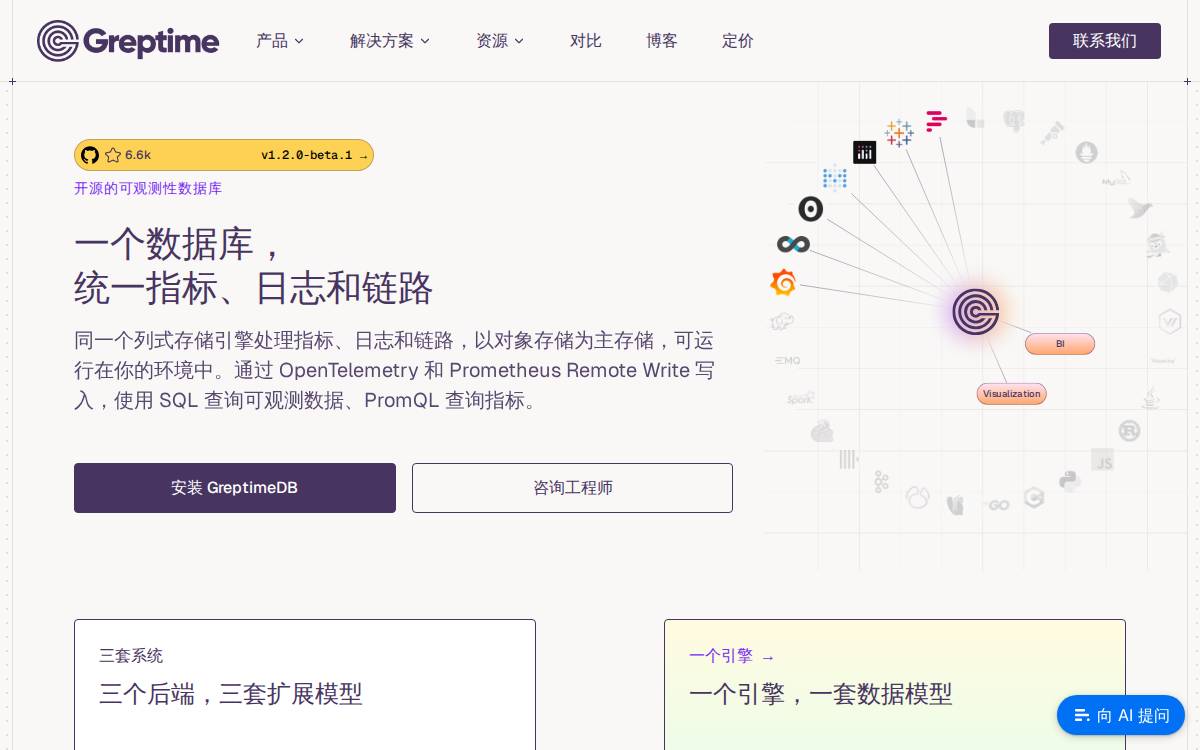Image resolution: width=1200 pixels, height=750 pixels.
Task: Click the faded EMQ logo
Action: 788,360
